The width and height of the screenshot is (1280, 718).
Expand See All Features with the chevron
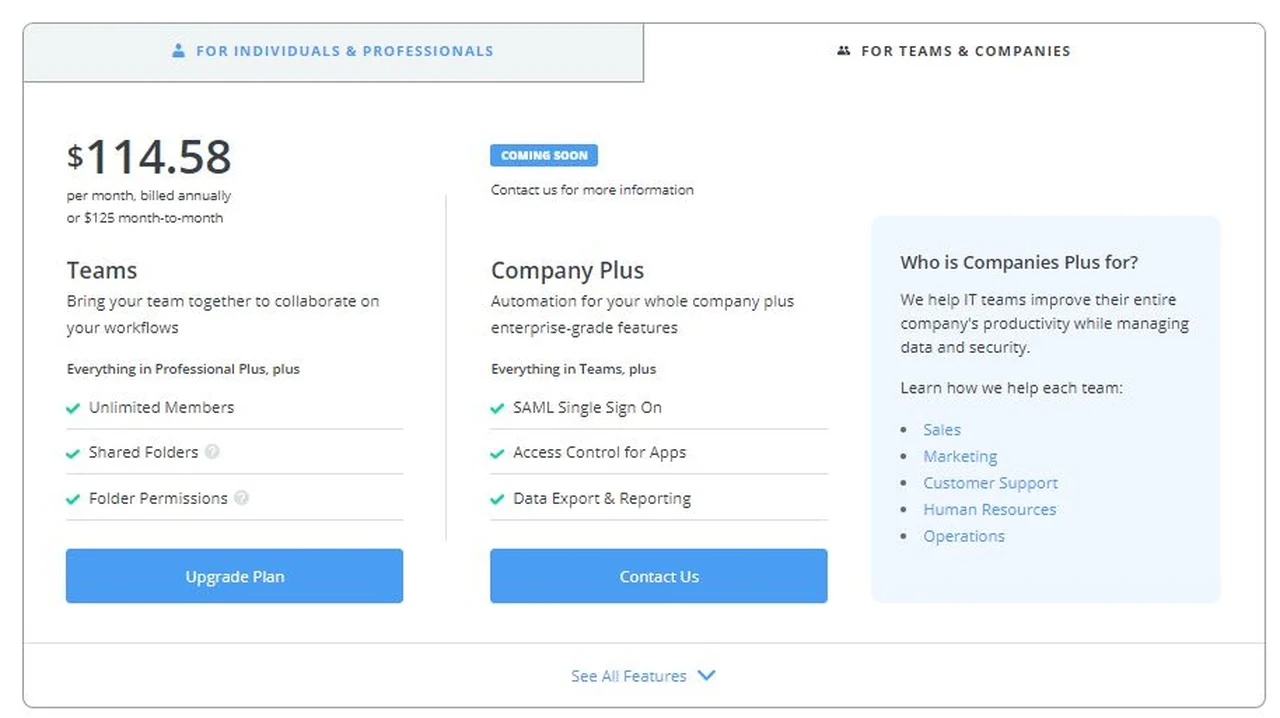pos(707,675)
